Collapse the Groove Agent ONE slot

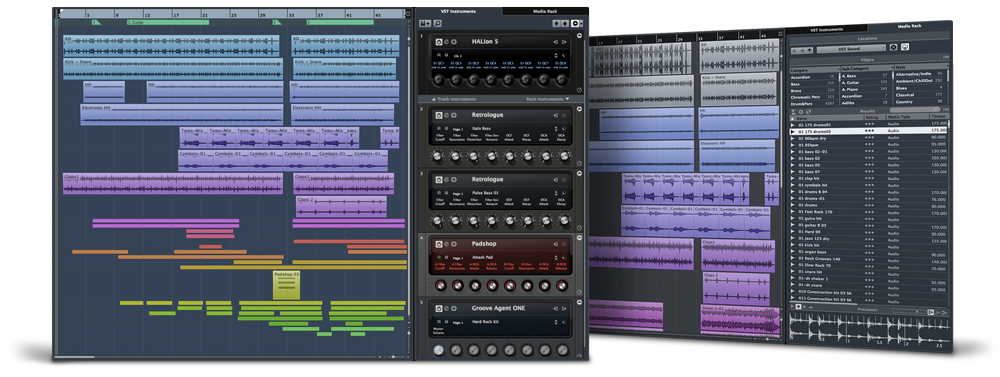pyautogui.click(x=579, y=302)
